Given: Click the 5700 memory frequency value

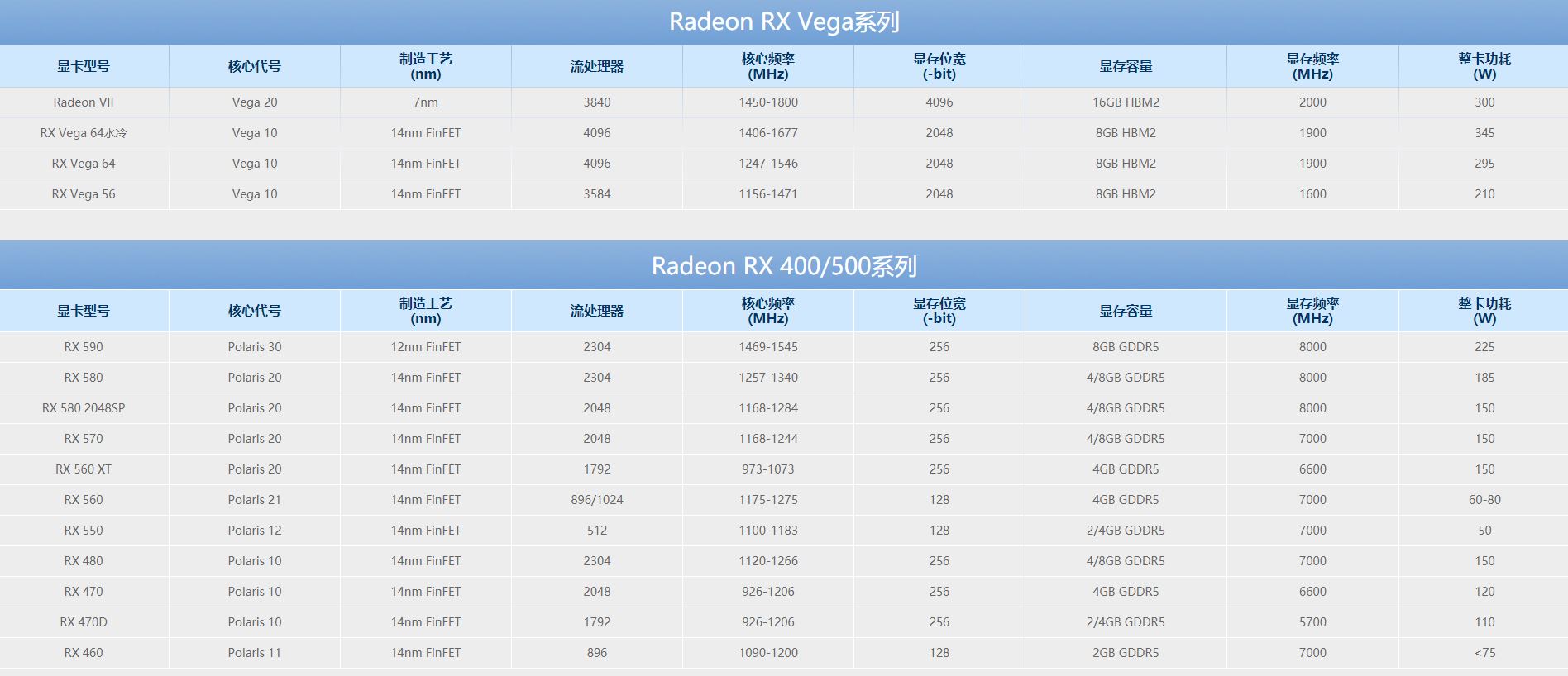Looking at the screenshot, I should tap(1312, 622).
